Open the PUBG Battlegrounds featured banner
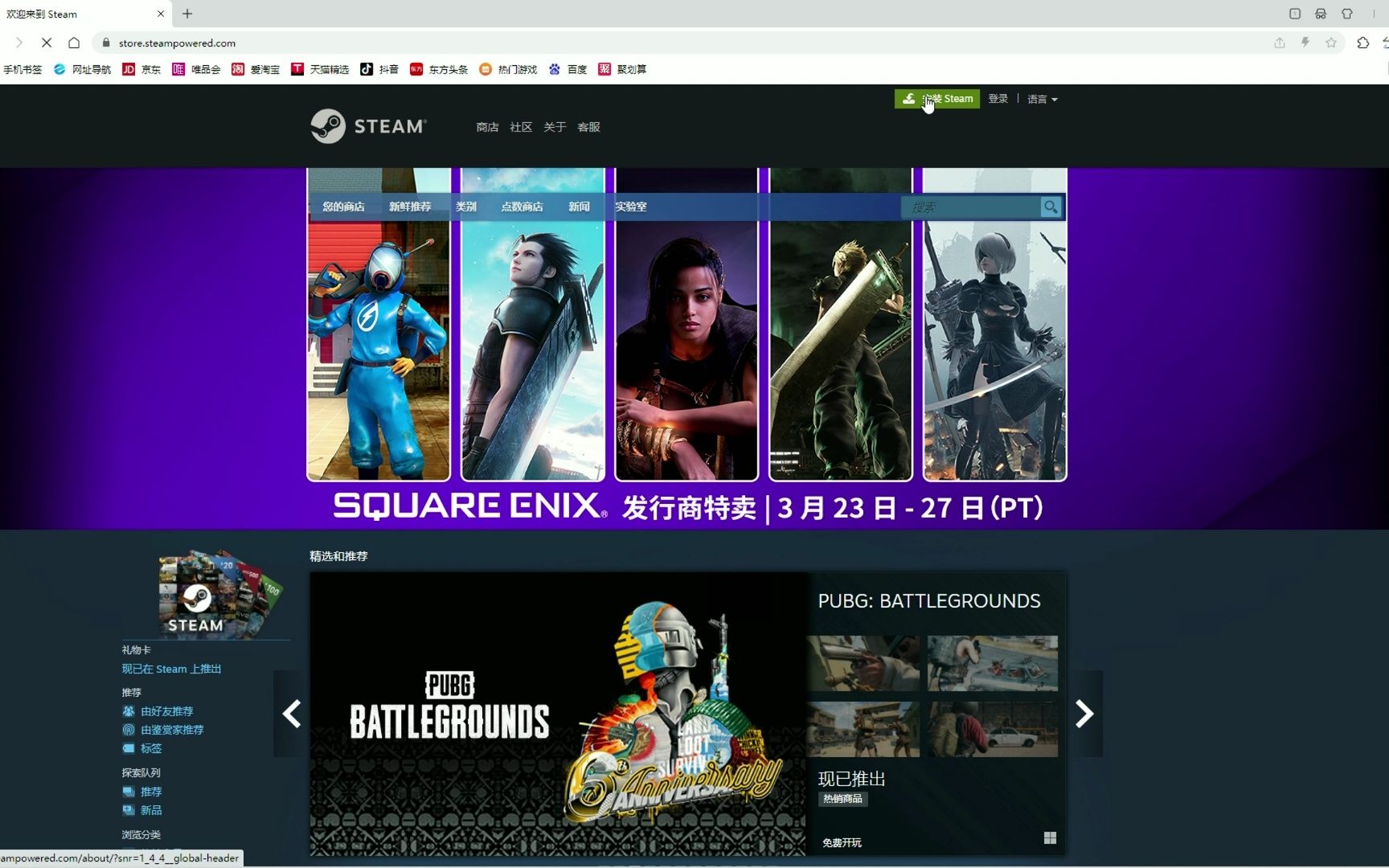 [x=558, y=714]
